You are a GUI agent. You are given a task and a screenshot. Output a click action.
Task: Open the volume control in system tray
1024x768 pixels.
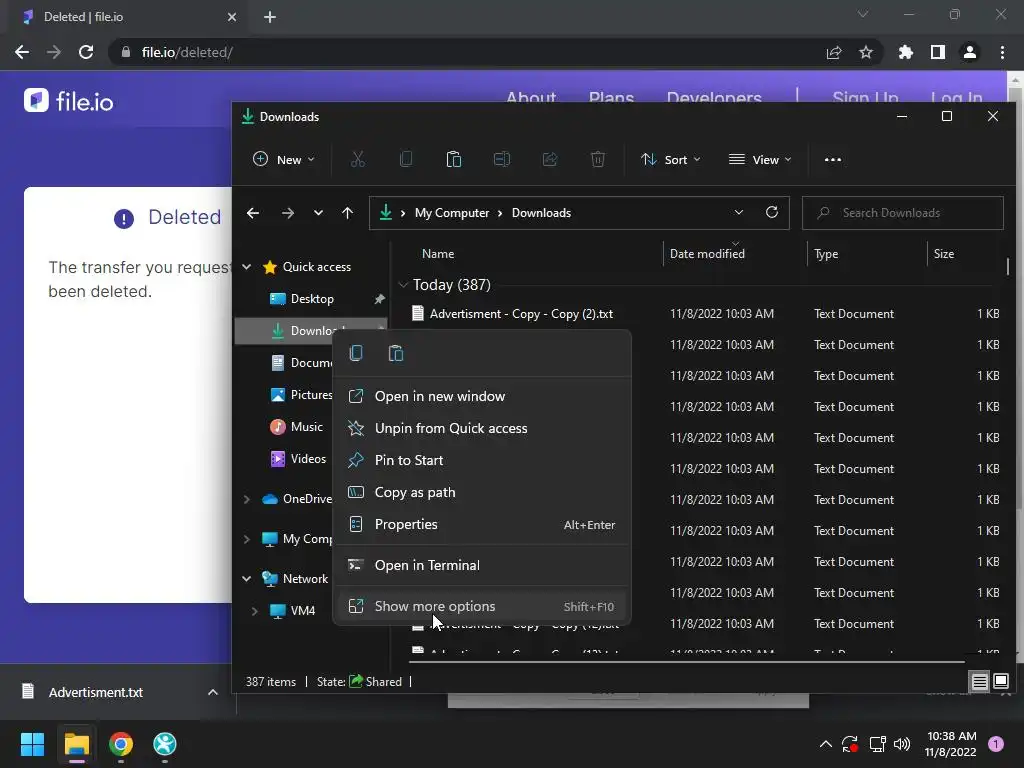902,744
